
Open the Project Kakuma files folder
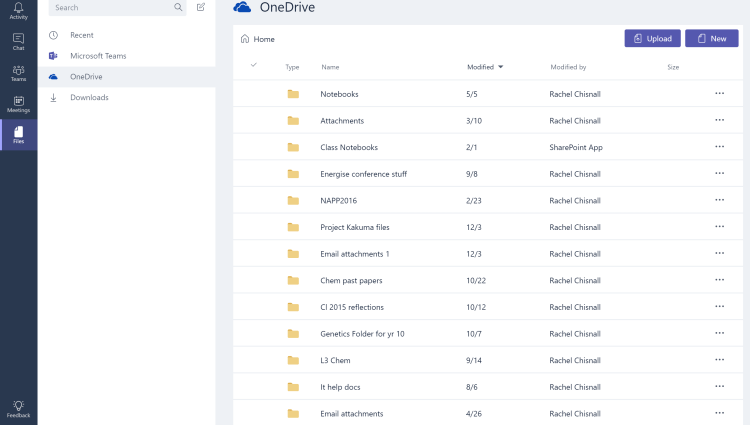pyautogui.click(x=354, y=227)
